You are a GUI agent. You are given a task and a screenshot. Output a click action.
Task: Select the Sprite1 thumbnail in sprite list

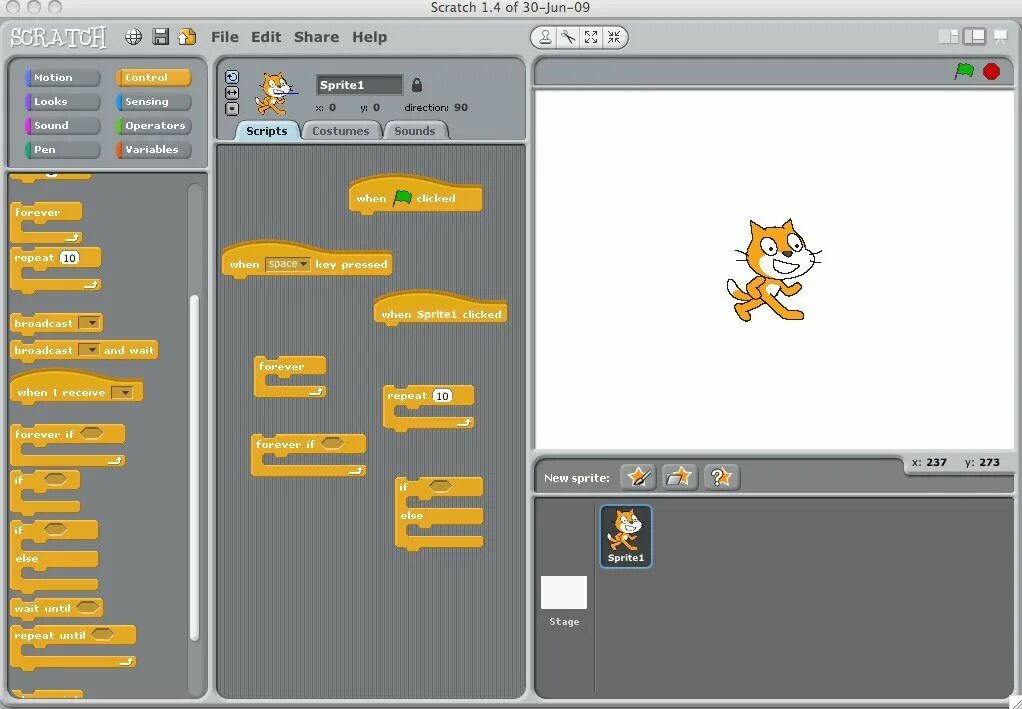[626, 536]
